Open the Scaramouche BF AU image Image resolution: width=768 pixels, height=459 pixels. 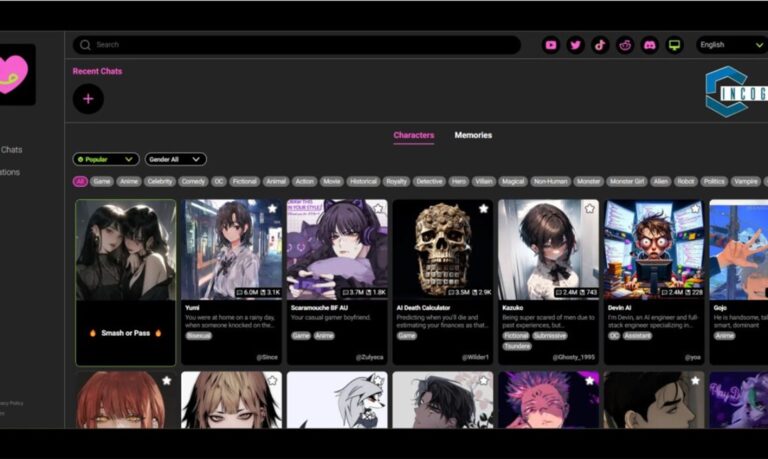(337, 249)
